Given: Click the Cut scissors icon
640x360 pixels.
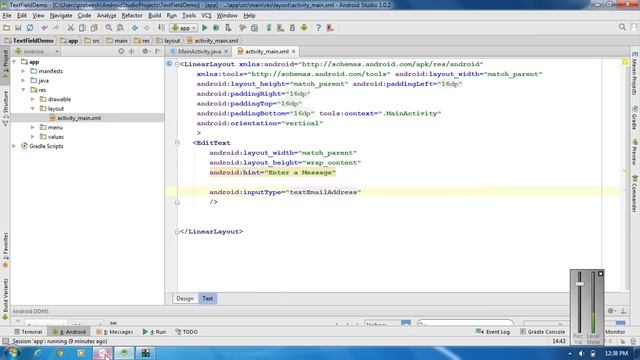Looking at the screenshot, I should pos(71,28).
